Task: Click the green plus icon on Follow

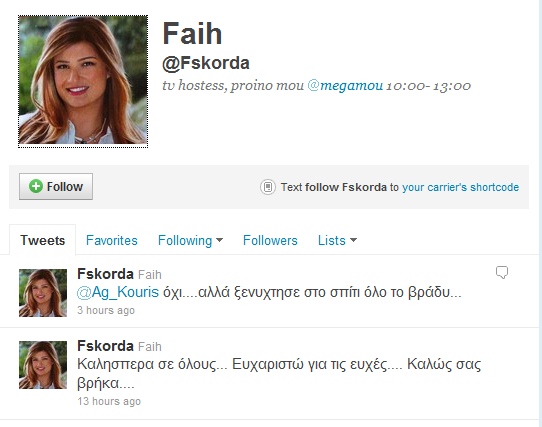Action: [36, 186]
